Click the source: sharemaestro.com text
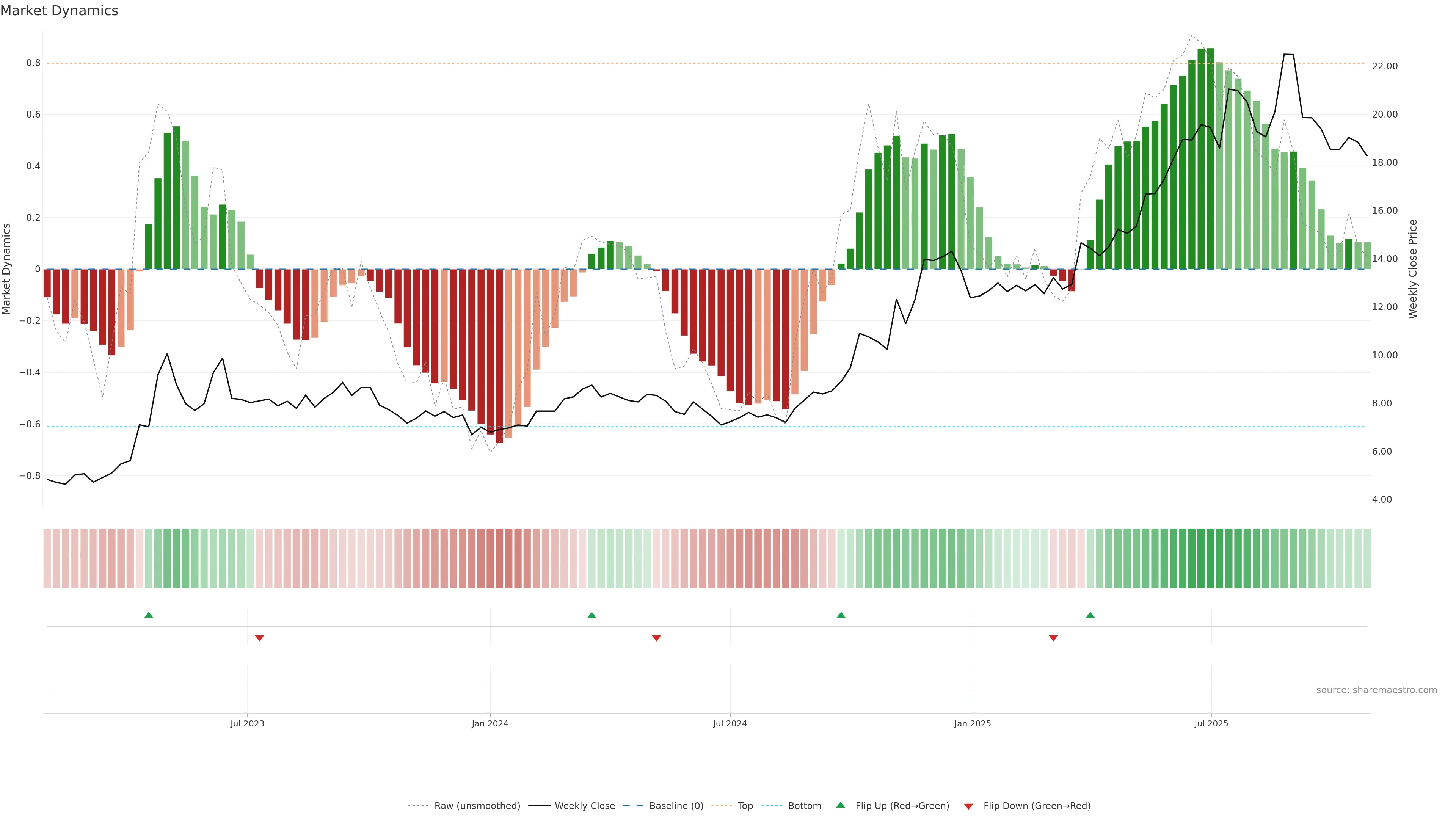Image resolution: width=1456 pixels, height=819 pixels. [x=1376, y=690]
